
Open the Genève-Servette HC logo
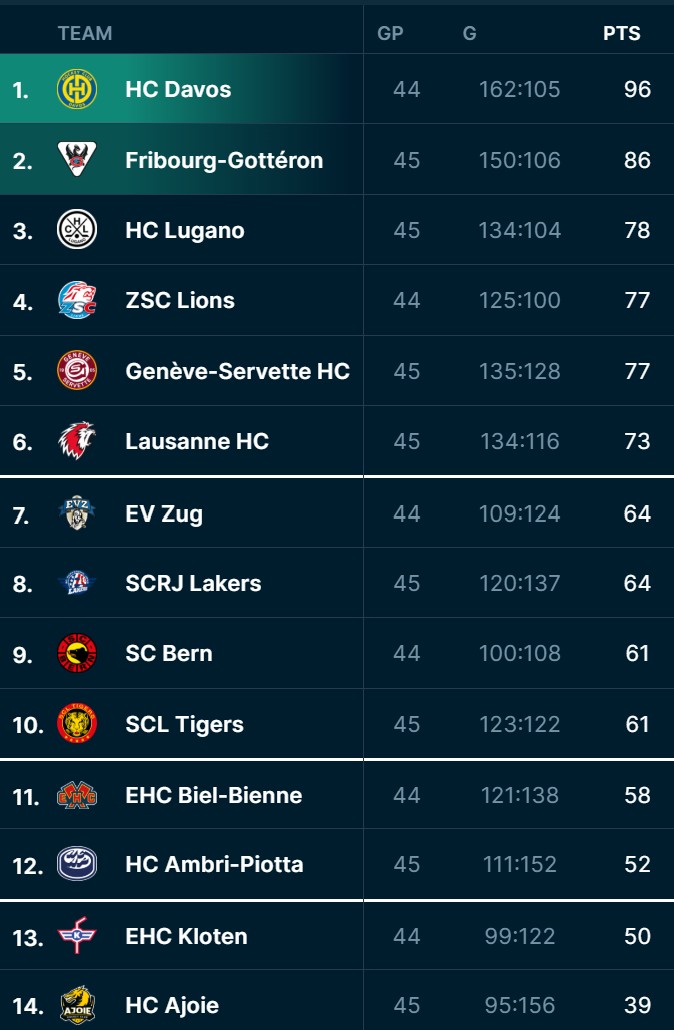click(x=77, y=371)
